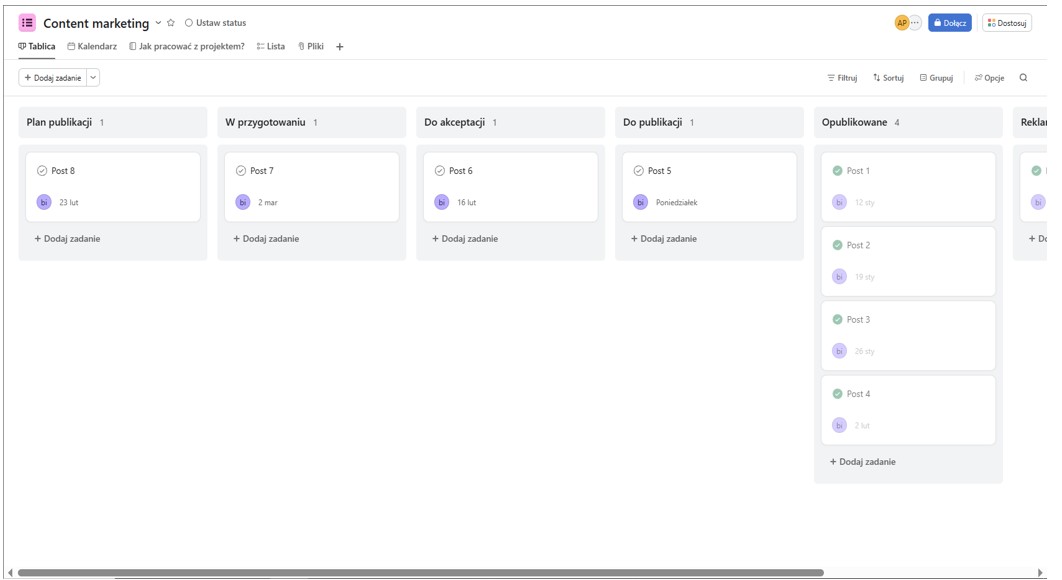This screenshot has height=580, width=1062.
Task: Click the assignee avatar on Post 8
Action: pyautogui.click(x=43, y=202)
